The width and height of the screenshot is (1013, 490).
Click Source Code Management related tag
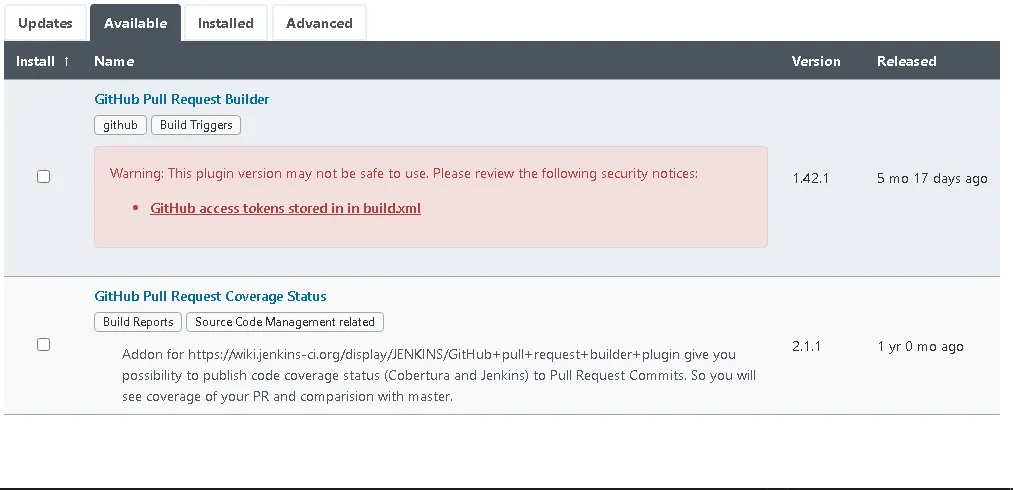285,322
